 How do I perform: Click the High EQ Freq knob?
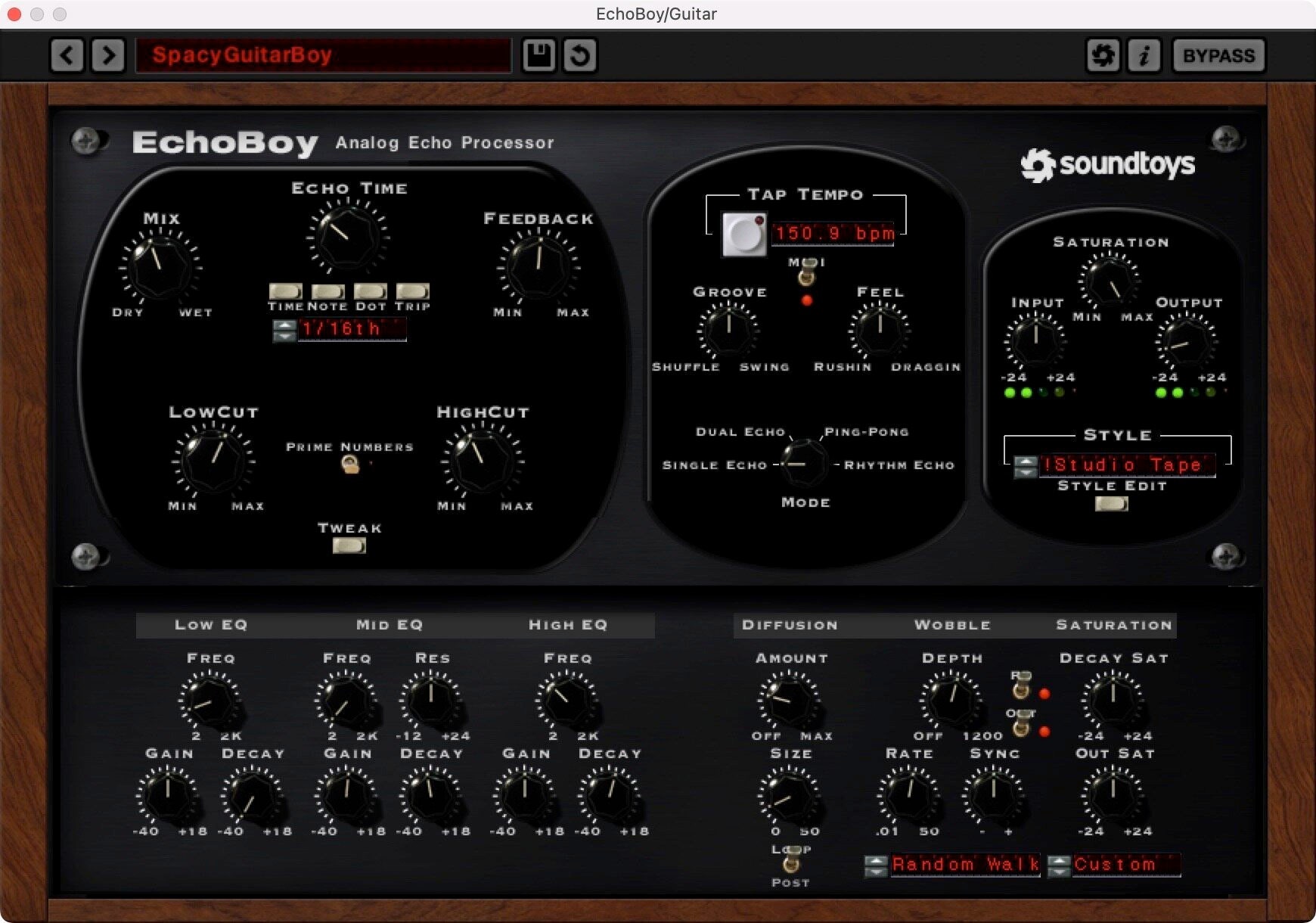566,701
